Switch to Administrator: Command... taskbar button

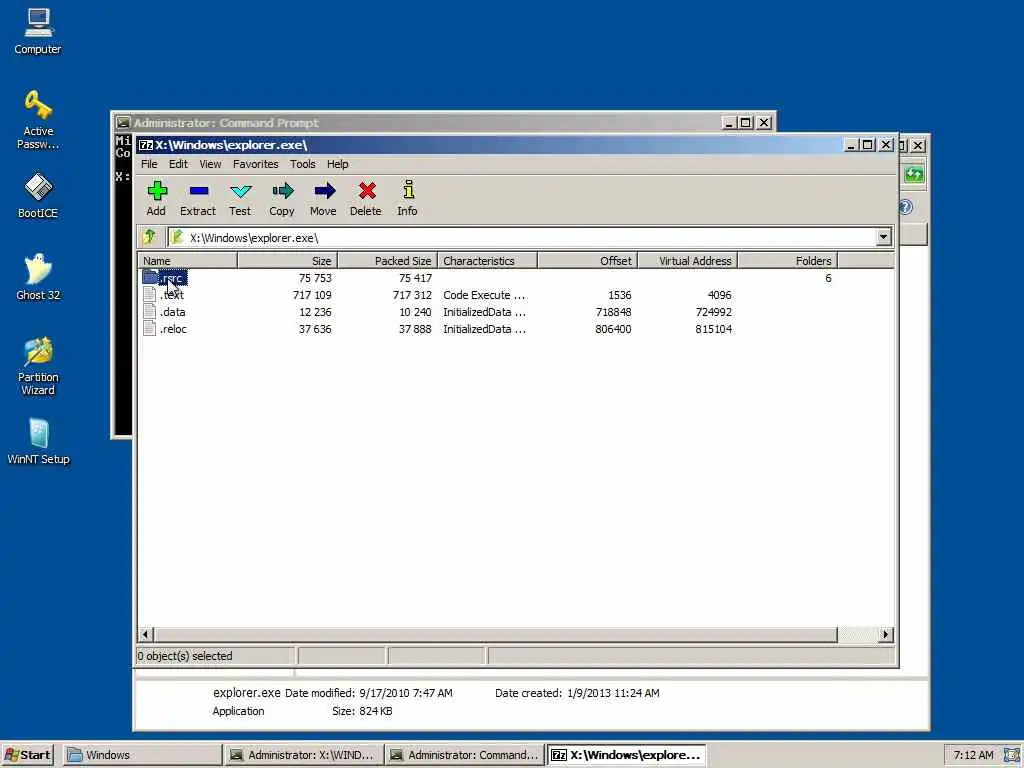pyautogui.click(x=464, y=755)
